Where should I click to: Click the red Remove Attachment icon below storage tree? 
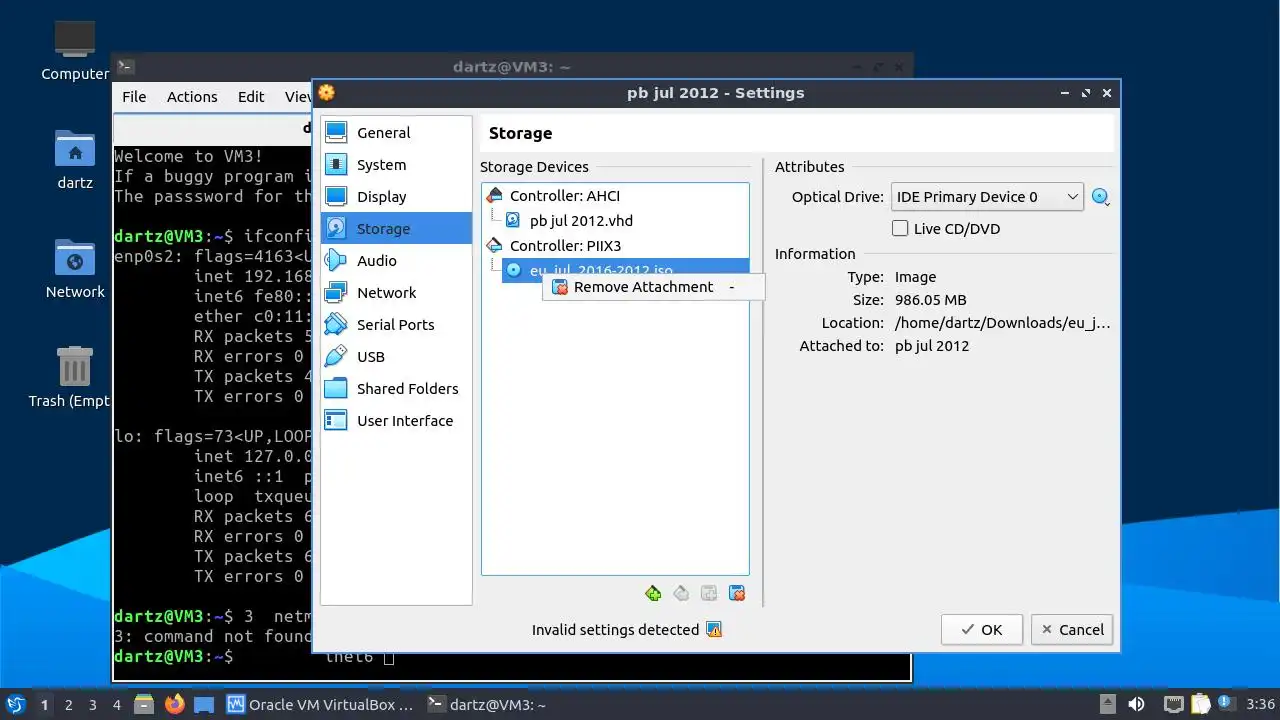(737, 593)
